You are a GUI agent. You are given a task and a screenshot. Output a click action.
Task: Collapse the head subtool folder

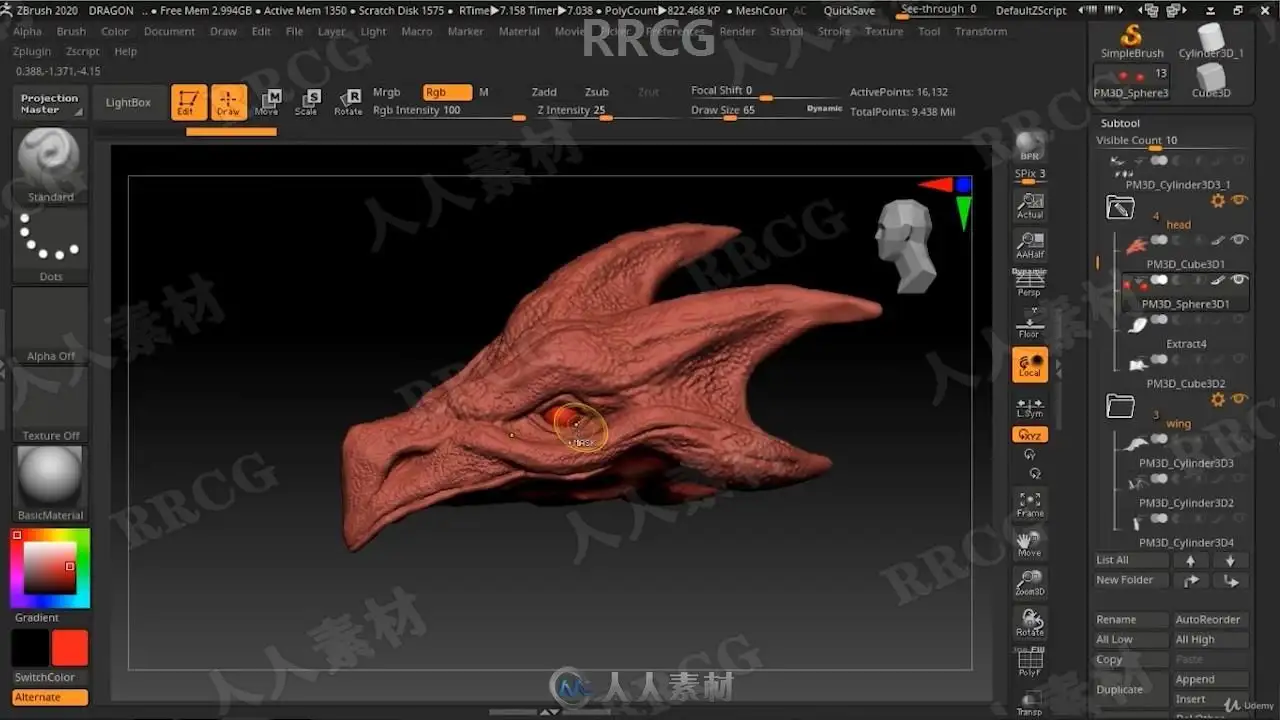1120,207
